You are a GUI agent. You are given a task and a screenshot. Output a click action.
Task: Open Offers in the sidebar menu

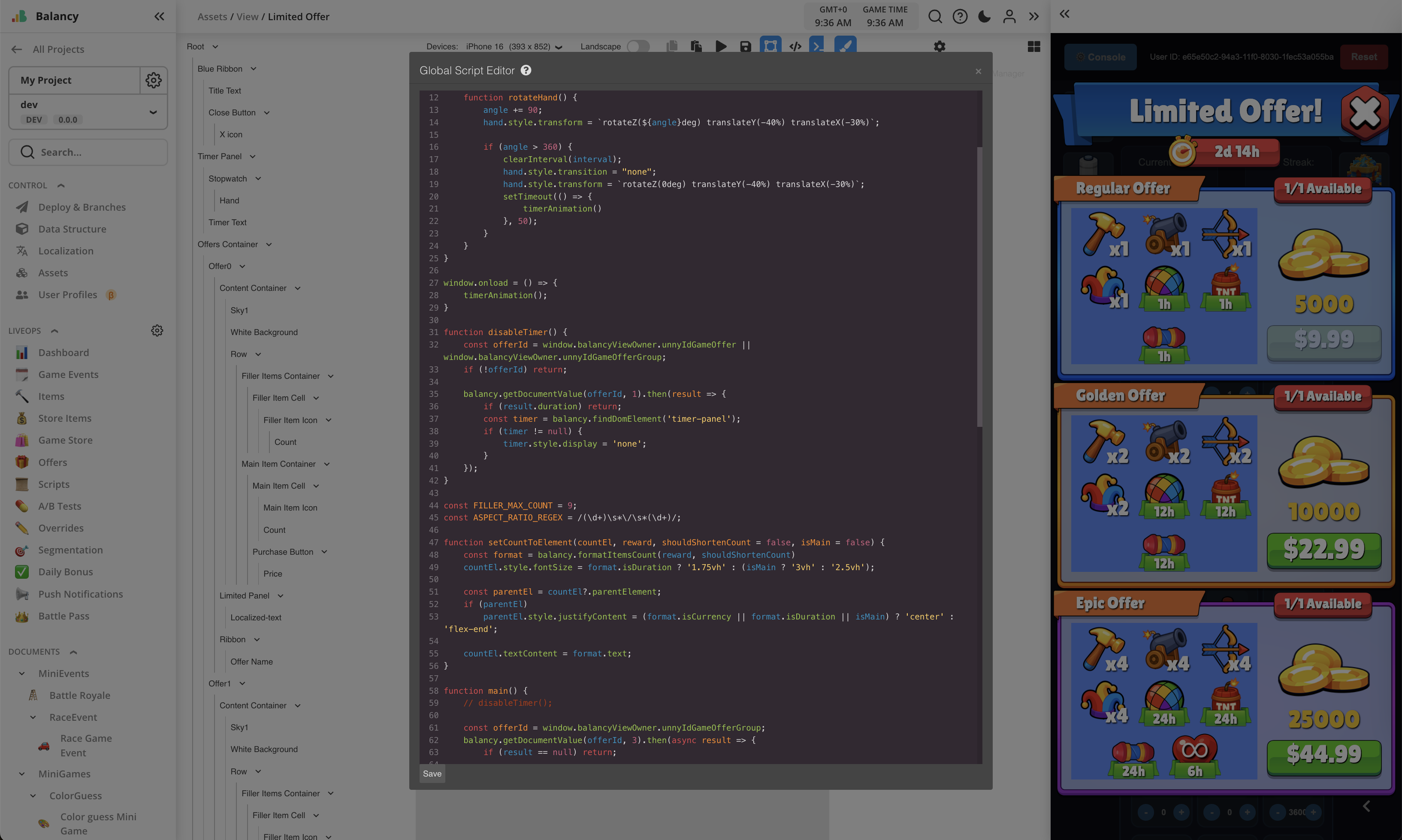[53, 462]
